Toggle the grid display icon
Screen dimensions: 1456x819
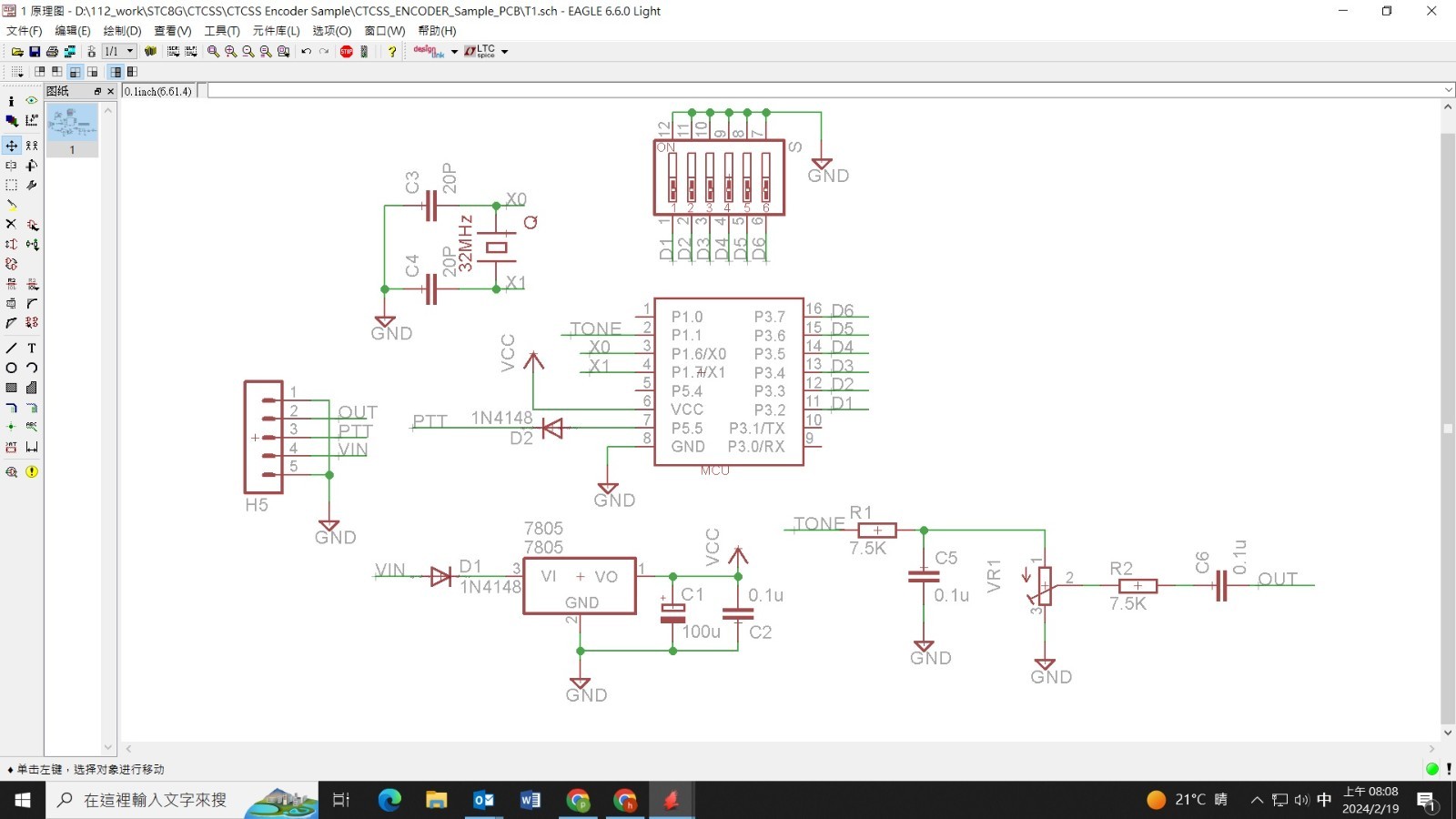point(16,71)
